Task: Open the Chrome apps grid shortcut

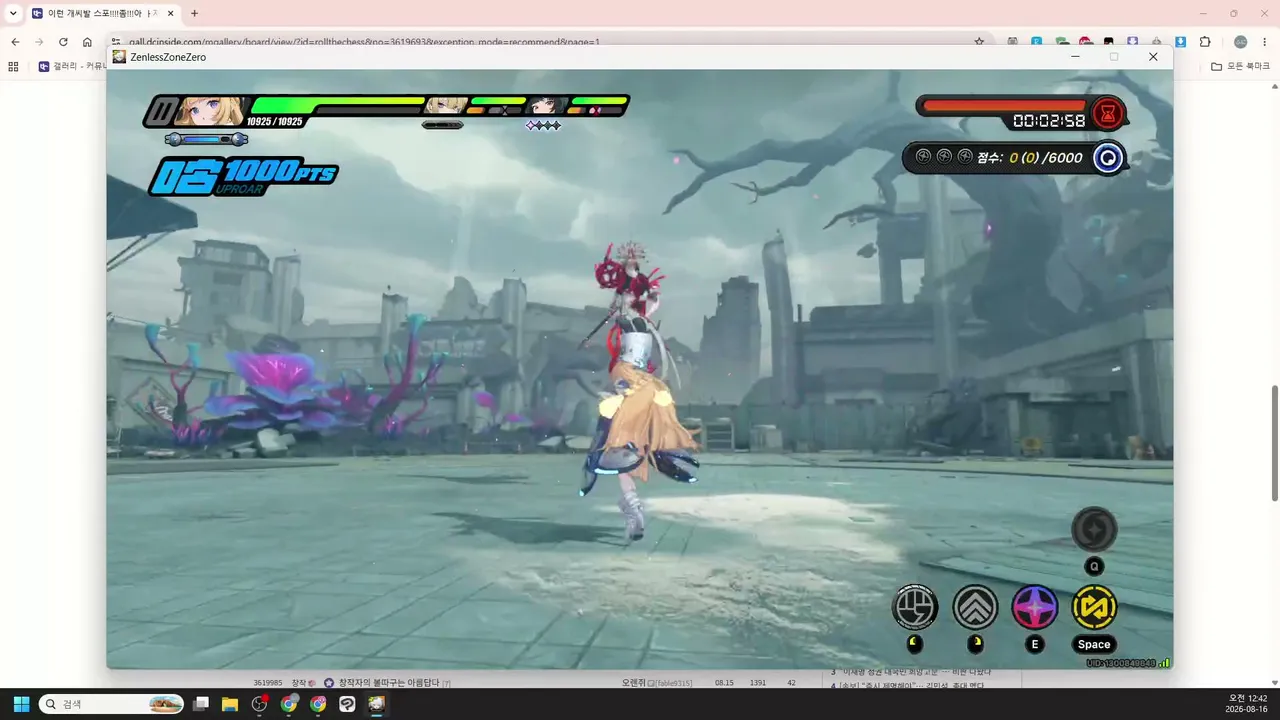Action: (13, 67)
